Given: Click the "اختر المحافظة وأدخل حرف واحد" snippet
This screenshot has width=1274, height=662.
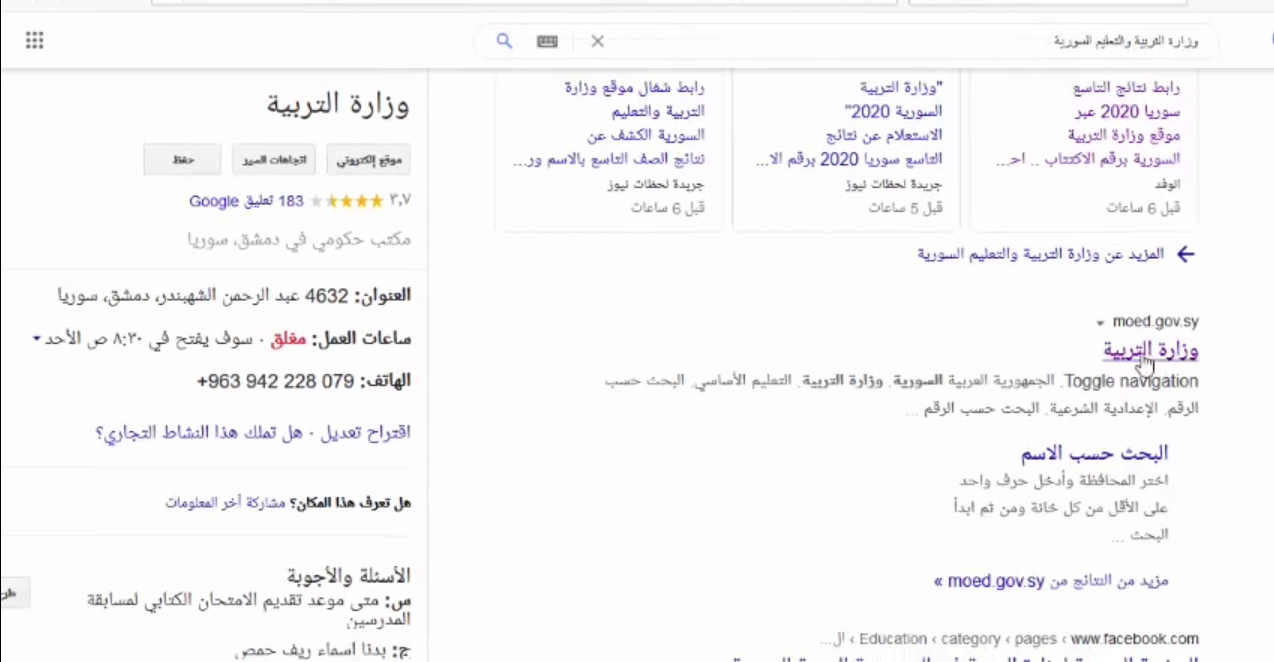Looking at the screenshot, I should pos(1063,481).
